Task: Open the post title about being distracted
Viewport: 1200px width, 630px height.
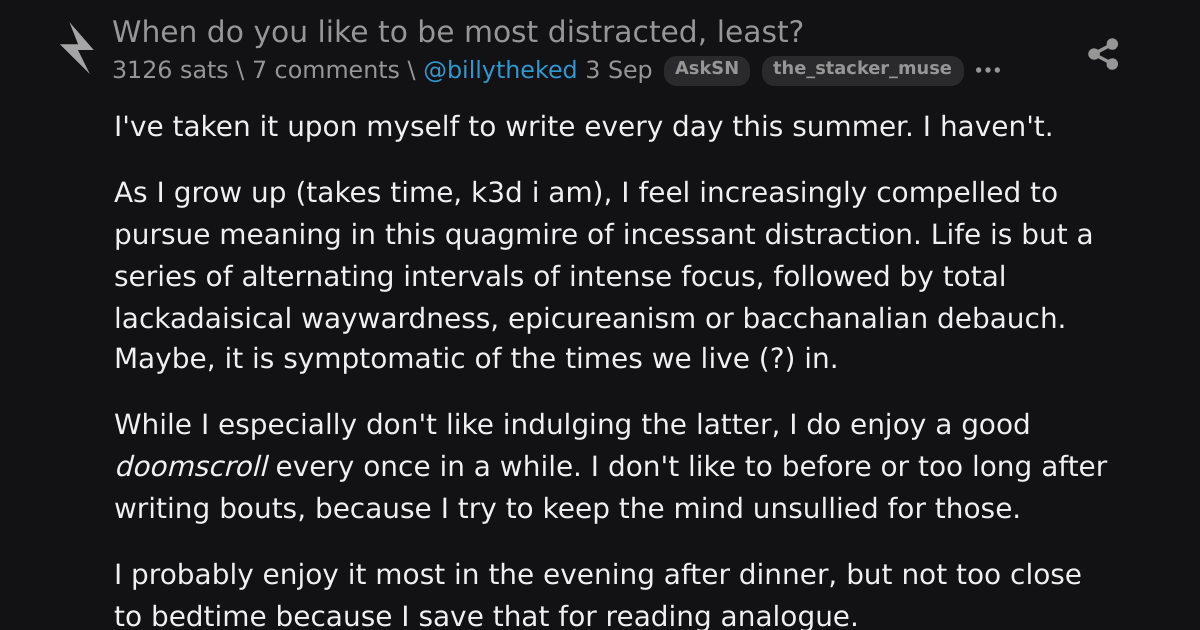Action: pyautogui.click(x=458, y=32)
